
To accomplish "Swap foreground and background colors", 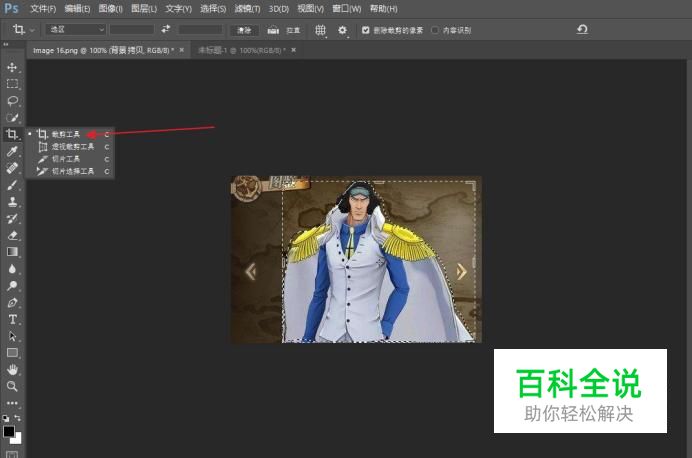I will pyautogui.click(x=18, y=417).
